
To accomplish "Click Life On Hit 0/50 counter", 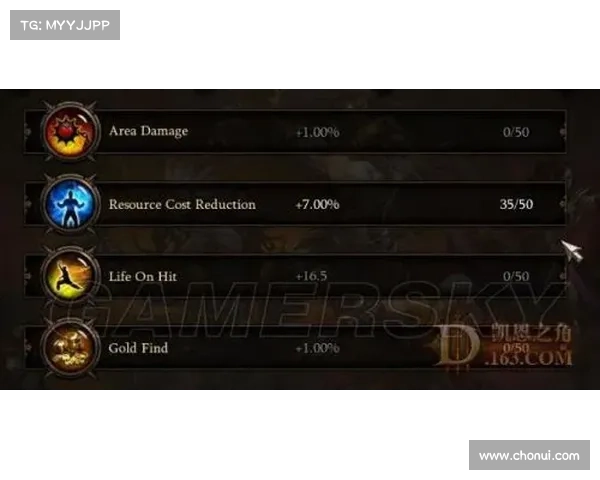I will [516, 276].
